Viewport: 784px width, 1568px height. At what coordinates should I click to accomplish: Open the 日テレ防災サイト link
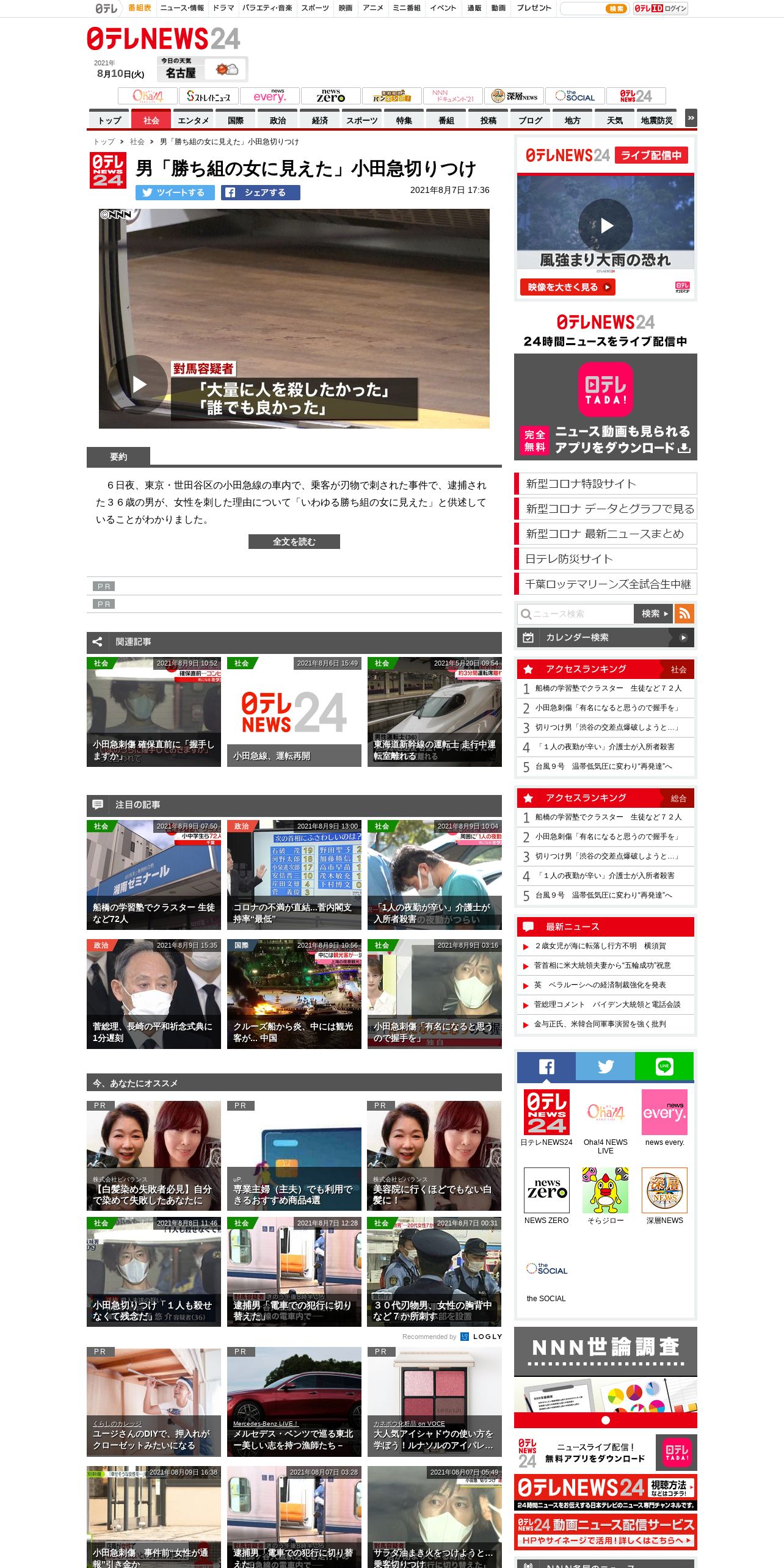click(x=606, y=559)
